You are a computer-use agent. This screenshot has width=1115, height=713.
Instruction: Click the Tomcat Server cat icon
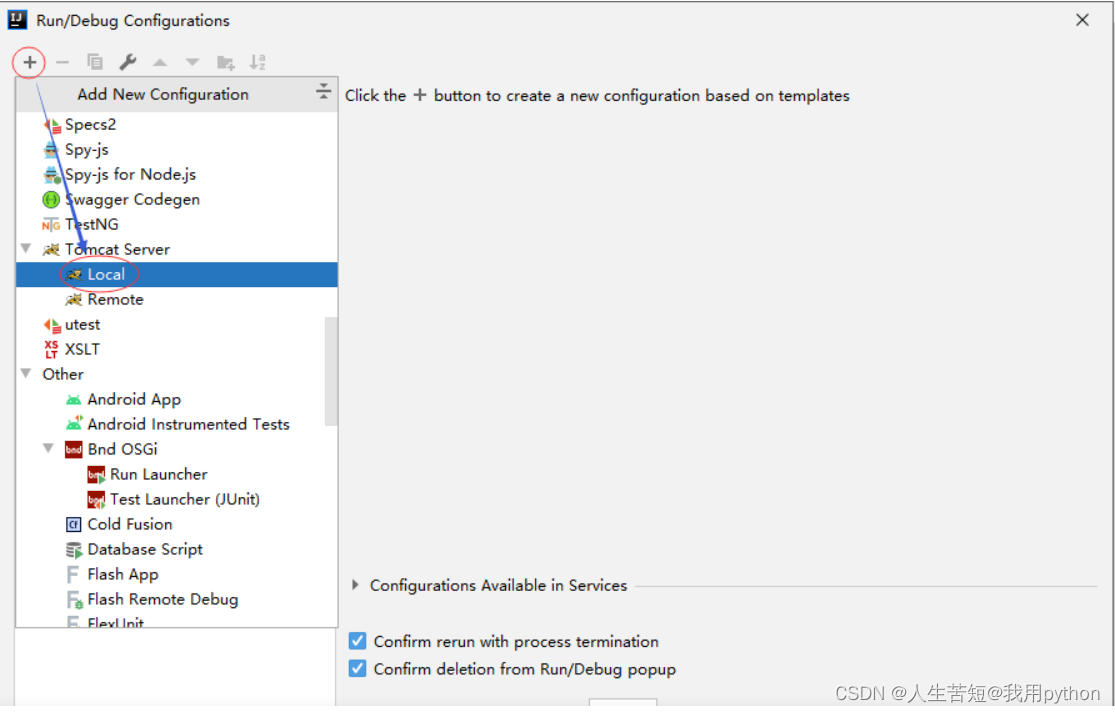[51, 250]
